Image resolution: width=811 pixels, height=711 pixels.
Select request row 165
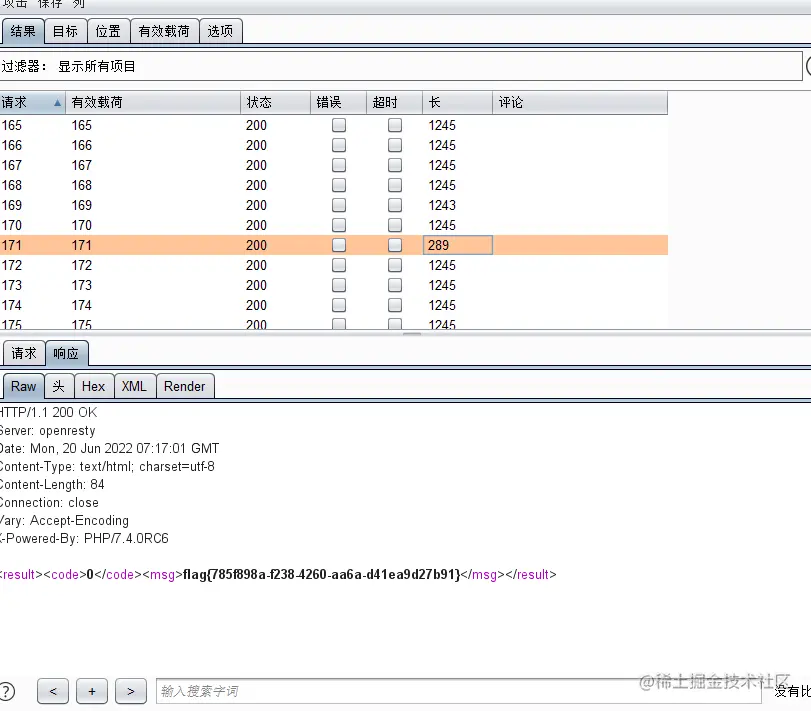pyautogui.click(x=334, y=125)
